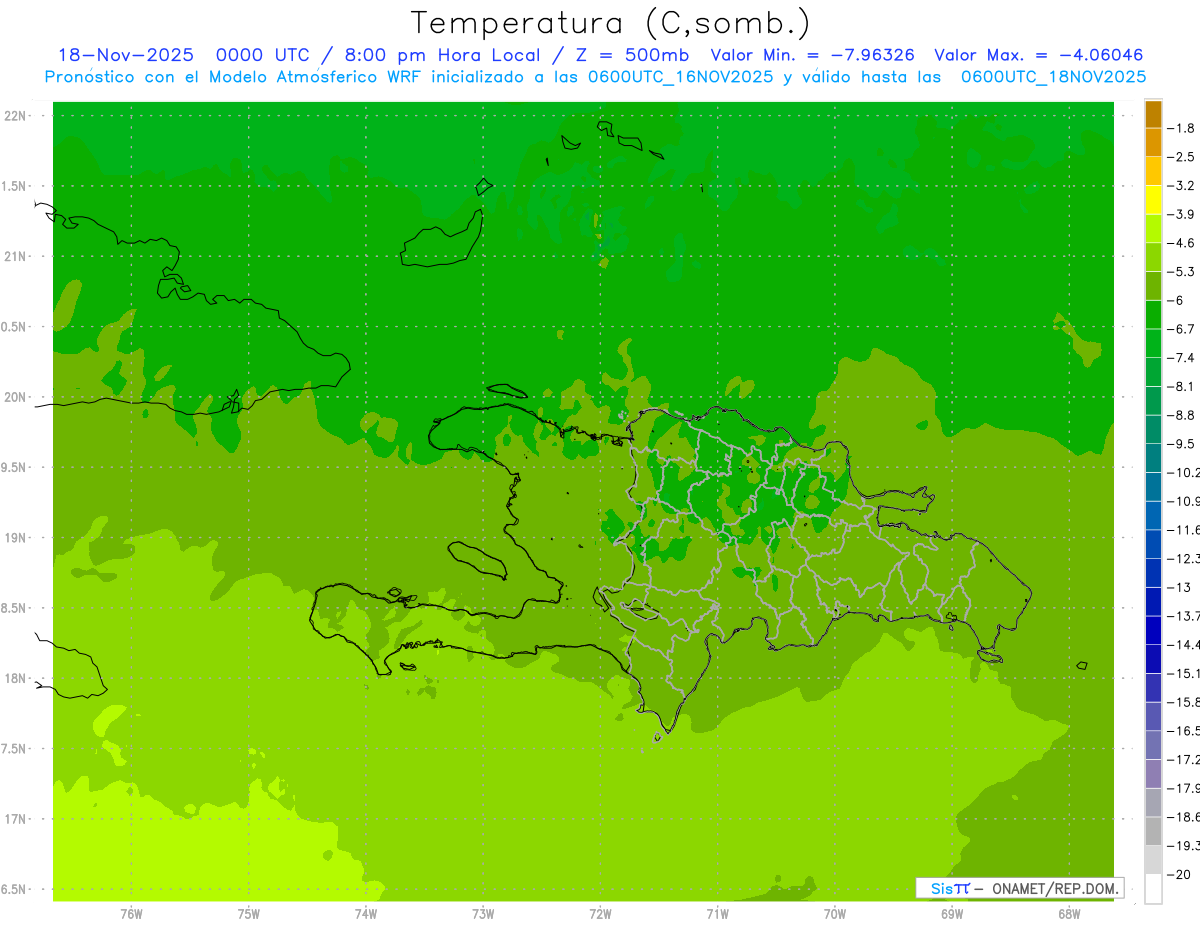Screen dimensions: 1200x927
Task: Click the 17N latitude axis label
Action: click(x=15, y=819)
